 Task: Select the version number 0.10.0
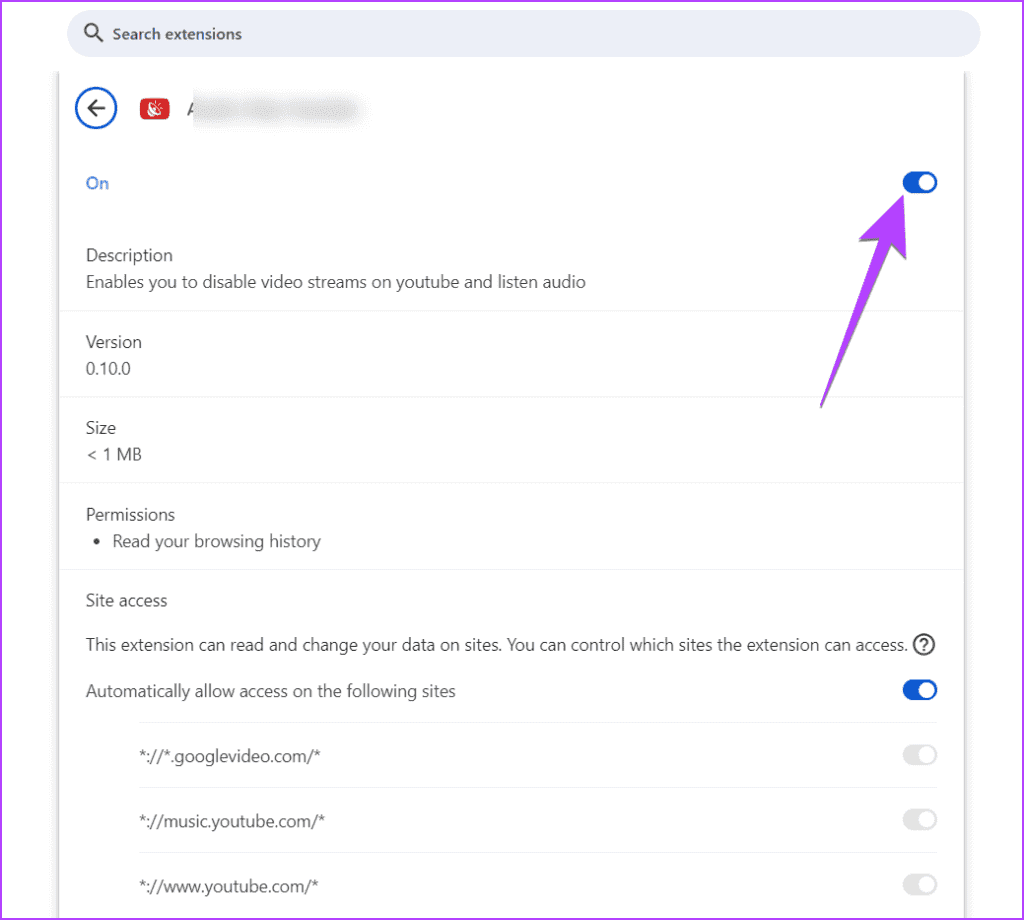[108, 369]
